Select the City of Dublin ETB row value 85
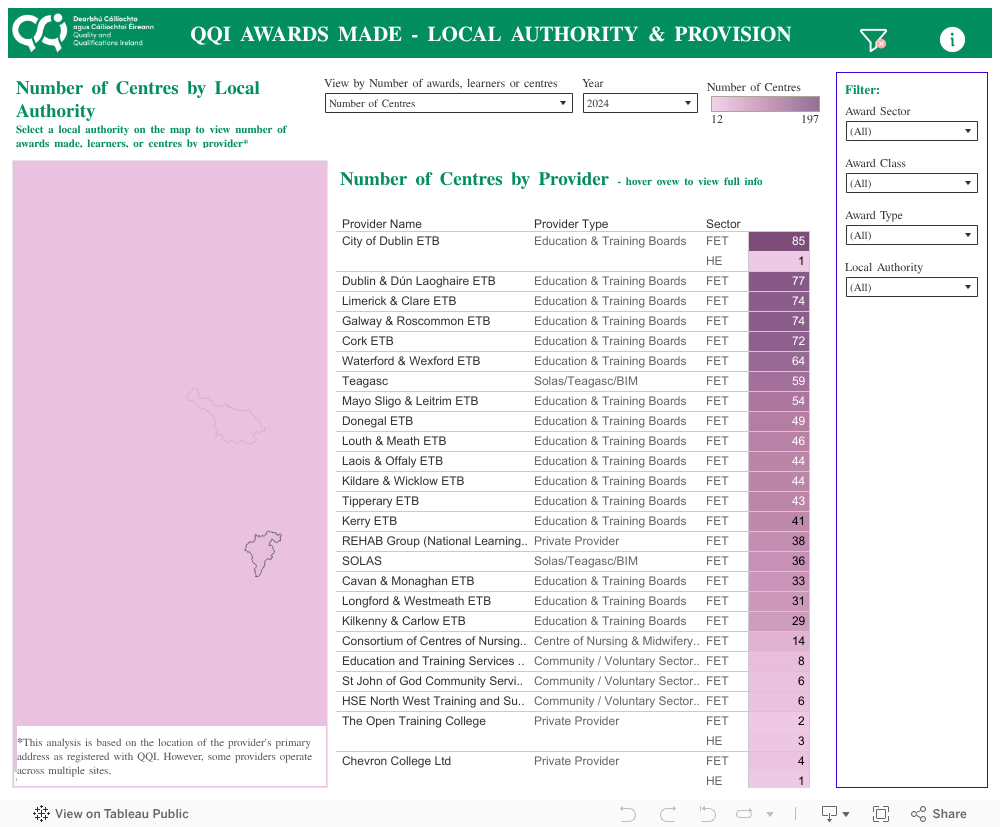Screen dimensions: 1000x827 tap(778, 241)
